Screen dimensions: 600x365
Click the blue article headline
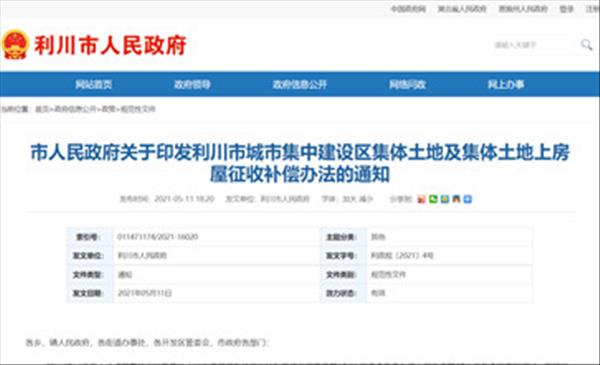point(300,163)
